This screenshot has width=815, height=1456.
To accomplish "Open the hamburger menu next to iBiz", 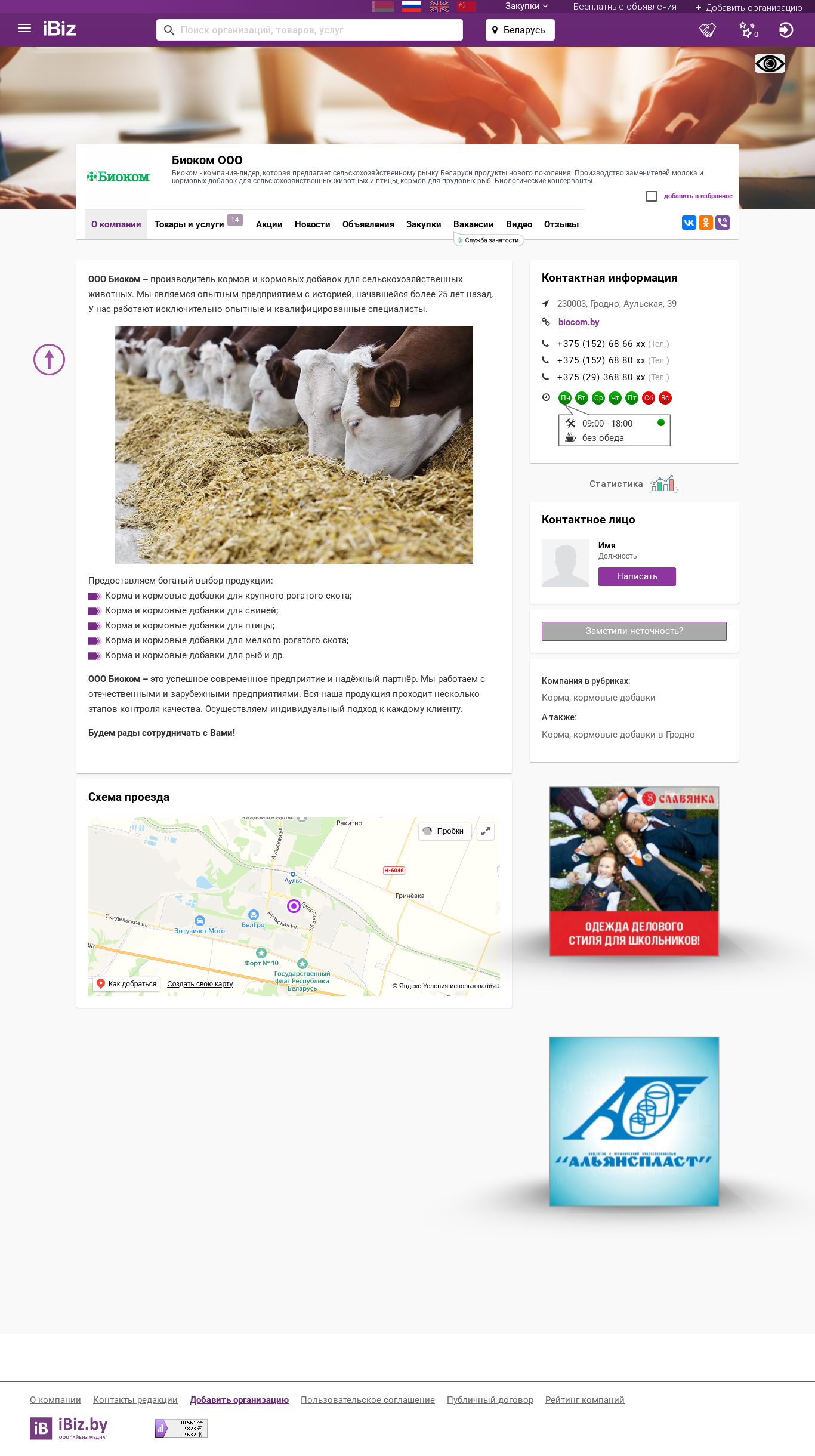I will coord(24,28).
